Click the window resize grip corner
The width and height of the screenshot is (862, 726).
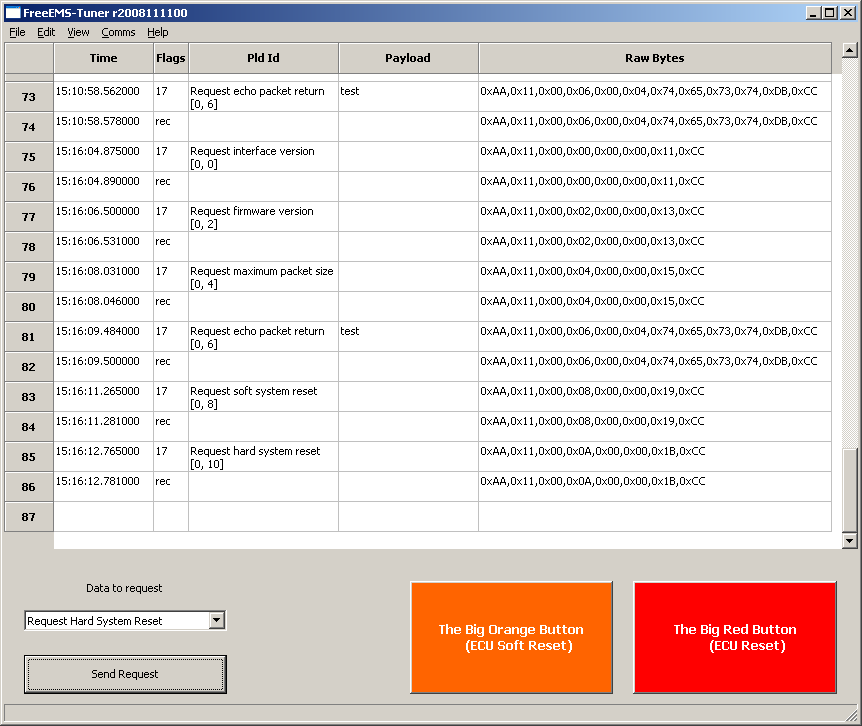pyautogui.click(x=853, y=716)
